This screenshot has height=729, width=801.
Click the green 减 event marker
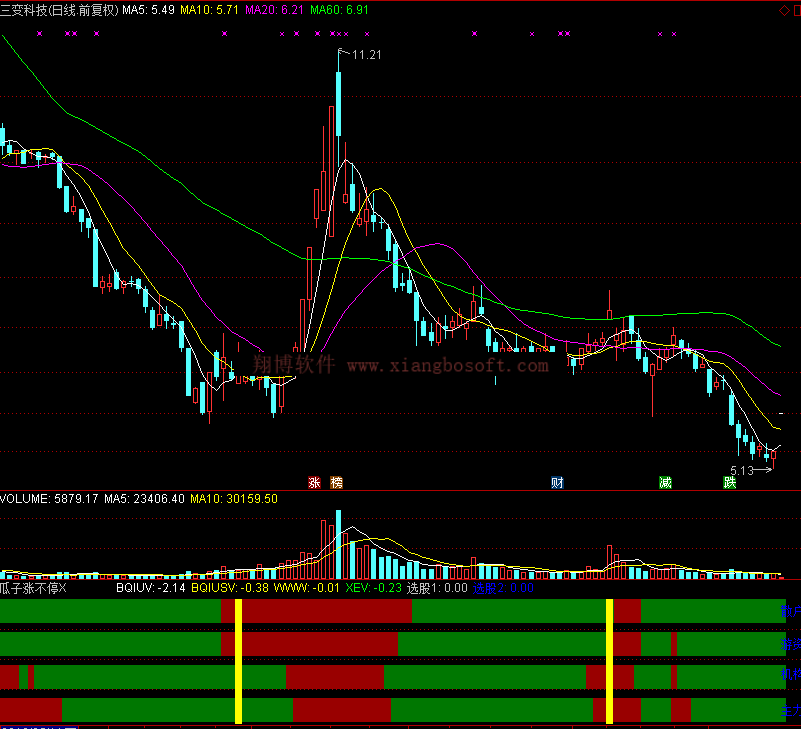[665, 482]
